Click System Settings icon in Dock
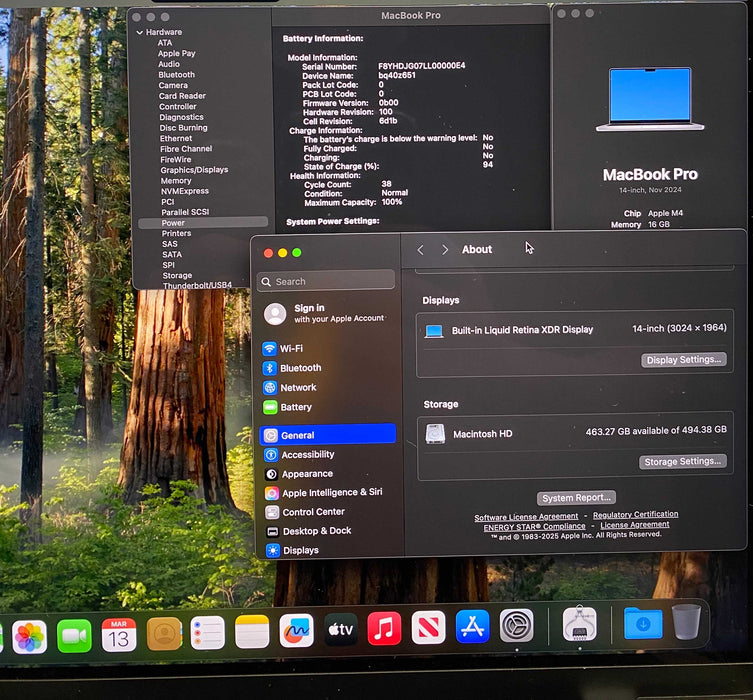This screenshot has height=700, width=753. pos(517,626)
